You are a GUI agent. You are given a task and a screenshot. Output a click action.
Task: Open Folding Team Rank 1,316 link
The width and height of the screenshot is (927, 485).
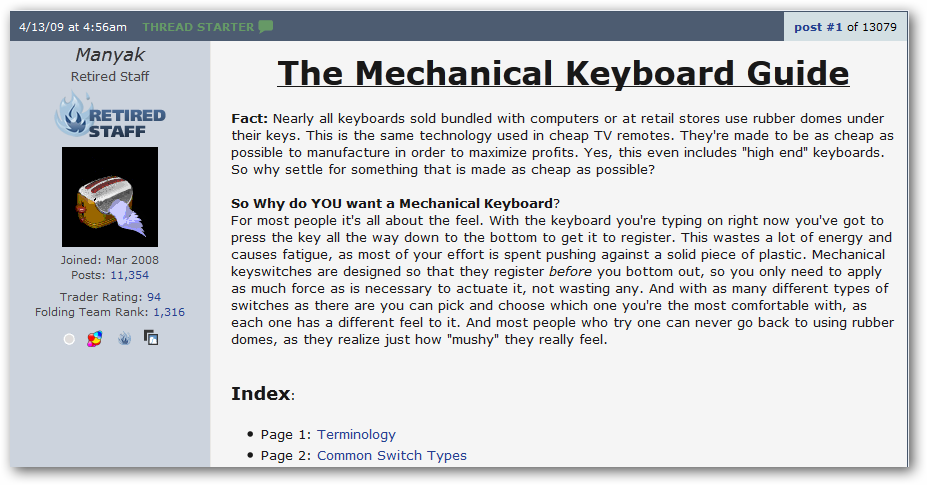point(169,312)
